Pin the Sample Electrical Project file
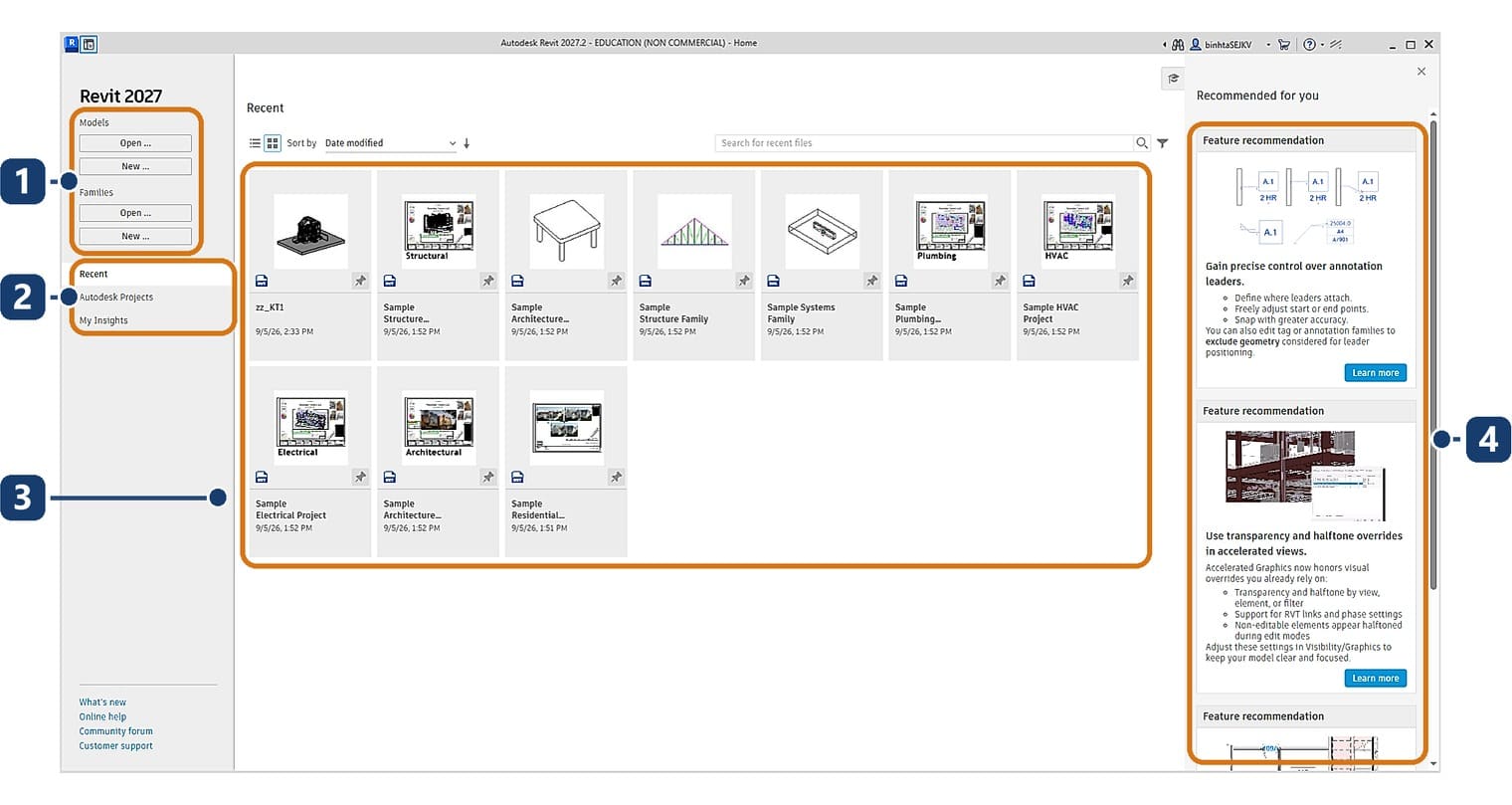 coord(360,478)
